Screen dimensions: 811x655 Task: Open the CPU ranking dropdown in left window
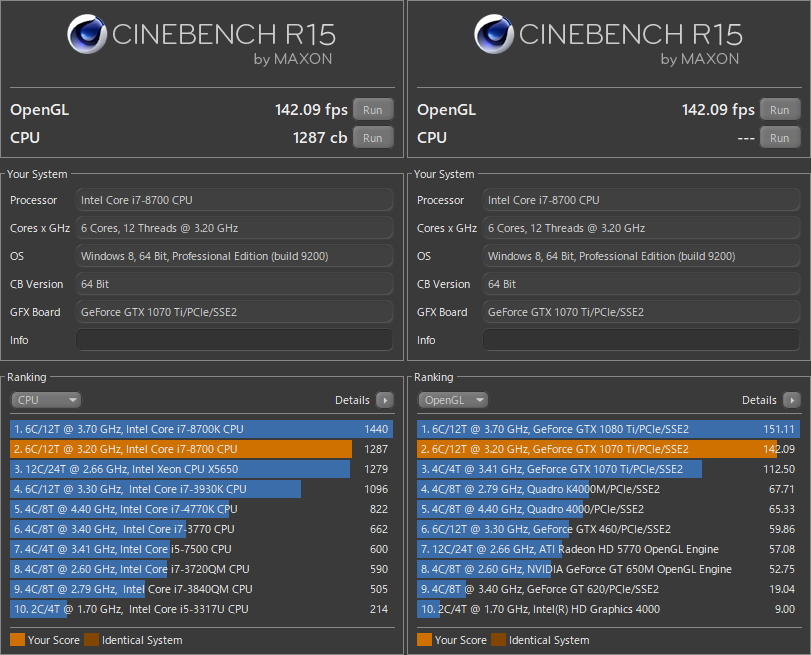(x=46, y=400)
